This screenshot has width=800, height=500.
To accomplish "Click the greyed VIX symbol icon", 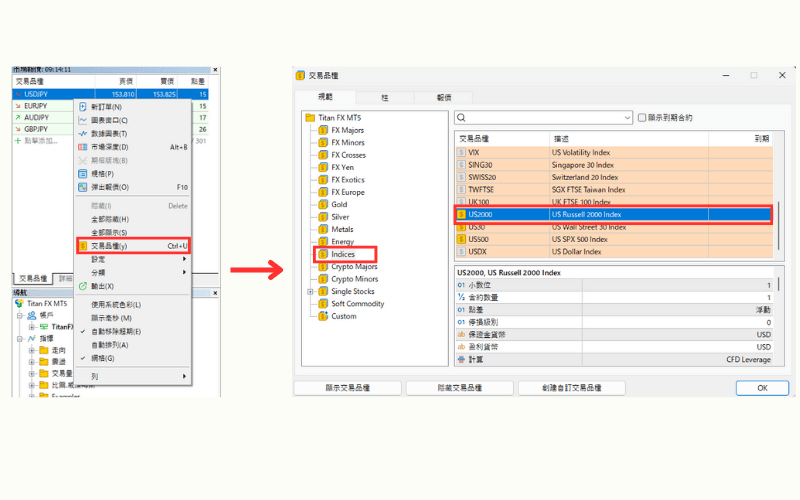I will (461, 153).
